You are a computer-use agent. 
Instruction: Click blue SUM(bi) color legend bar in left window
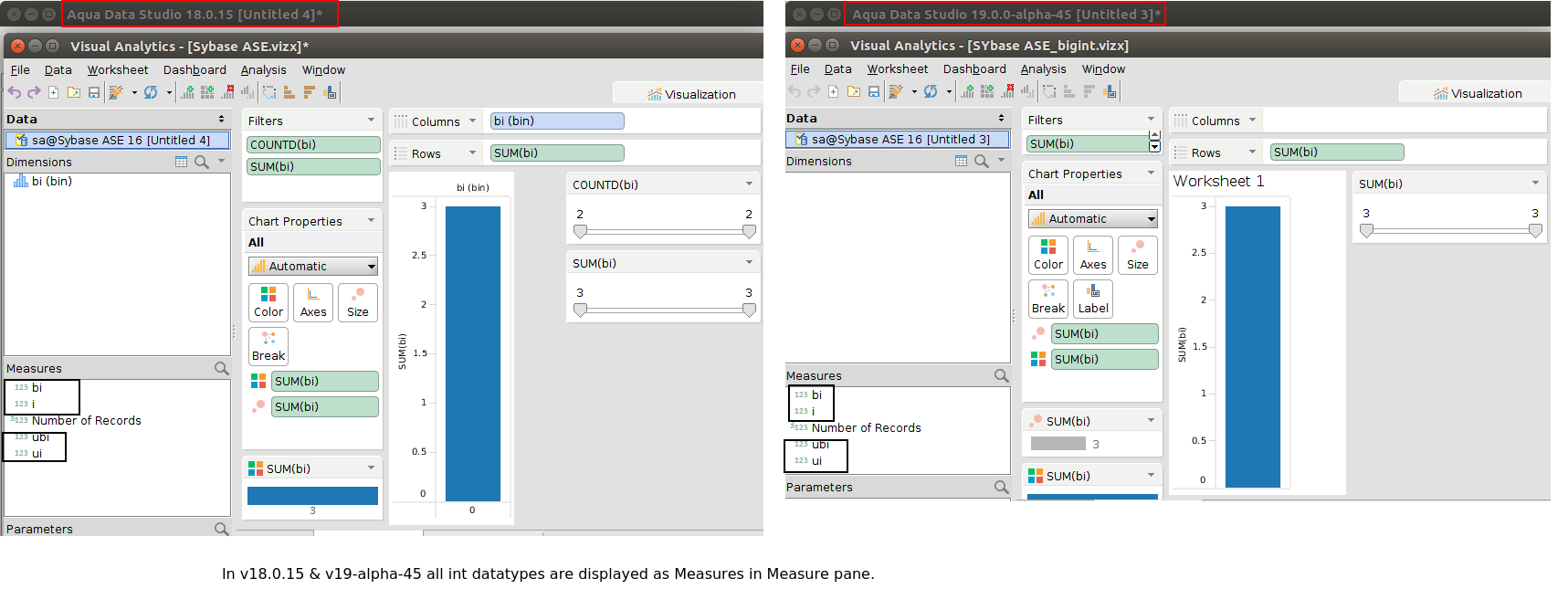[x=312, y=496]
